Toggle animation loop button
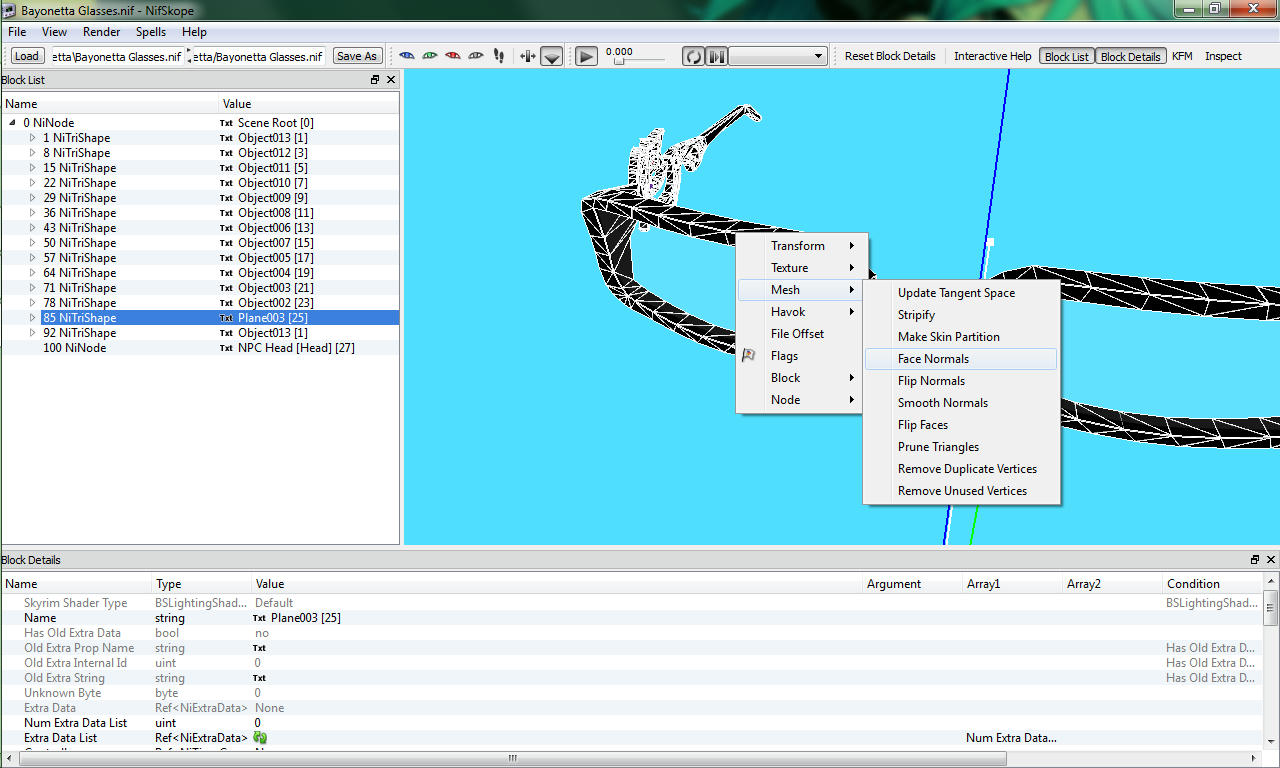1280x768 pixels. point(694,56)
